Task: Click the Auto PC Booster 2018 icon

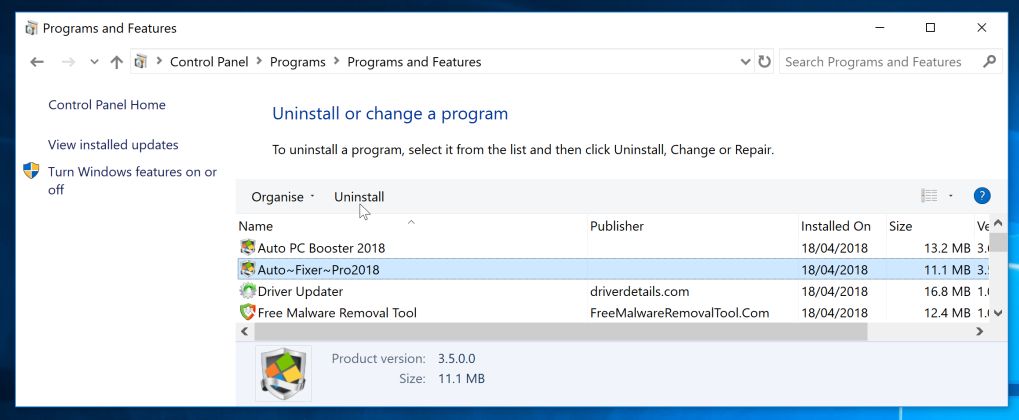Action: [248, 247]
